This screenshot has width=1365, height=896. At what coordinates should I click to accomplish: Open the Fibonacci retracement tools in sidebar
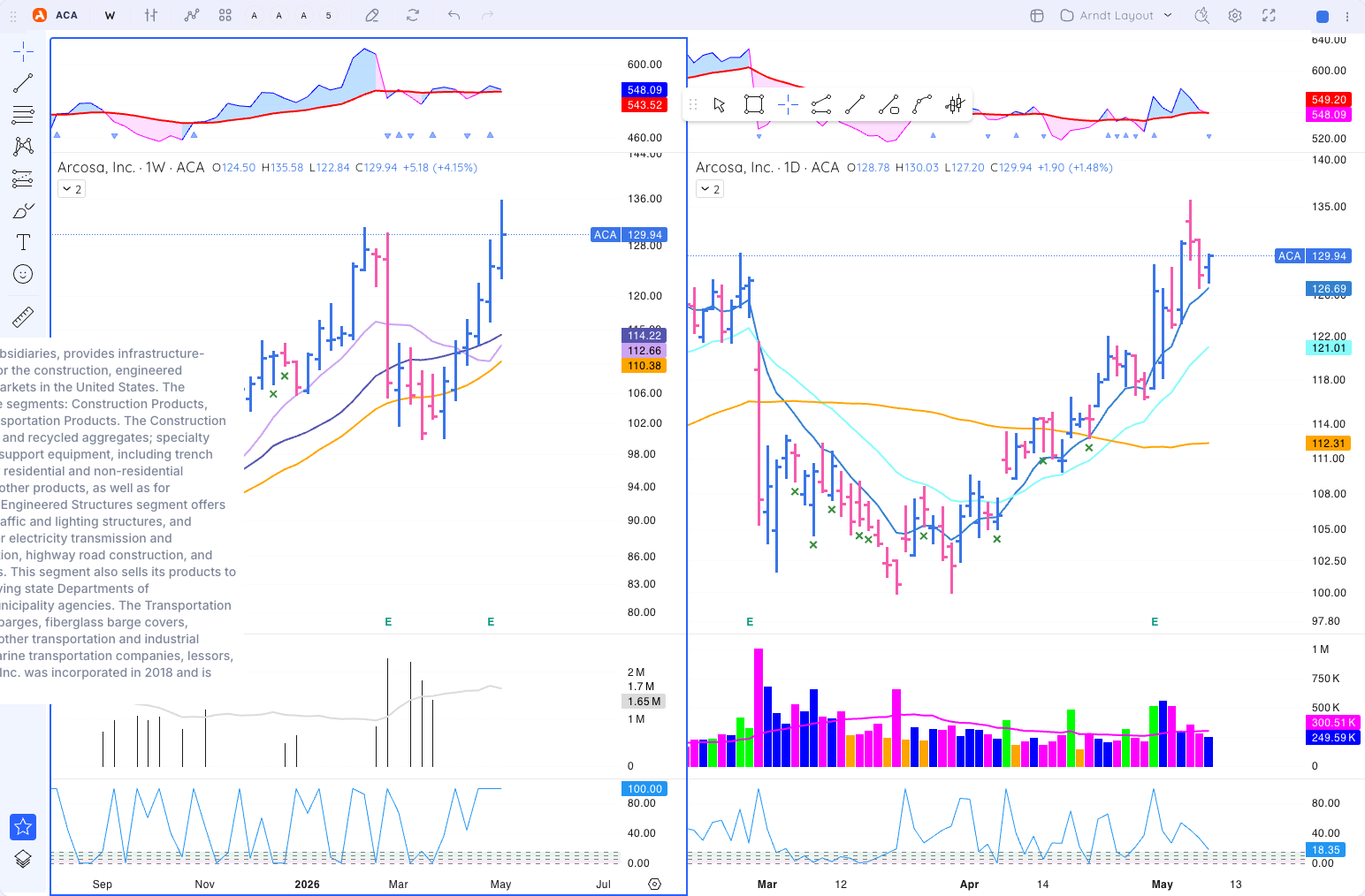(23, 115)
